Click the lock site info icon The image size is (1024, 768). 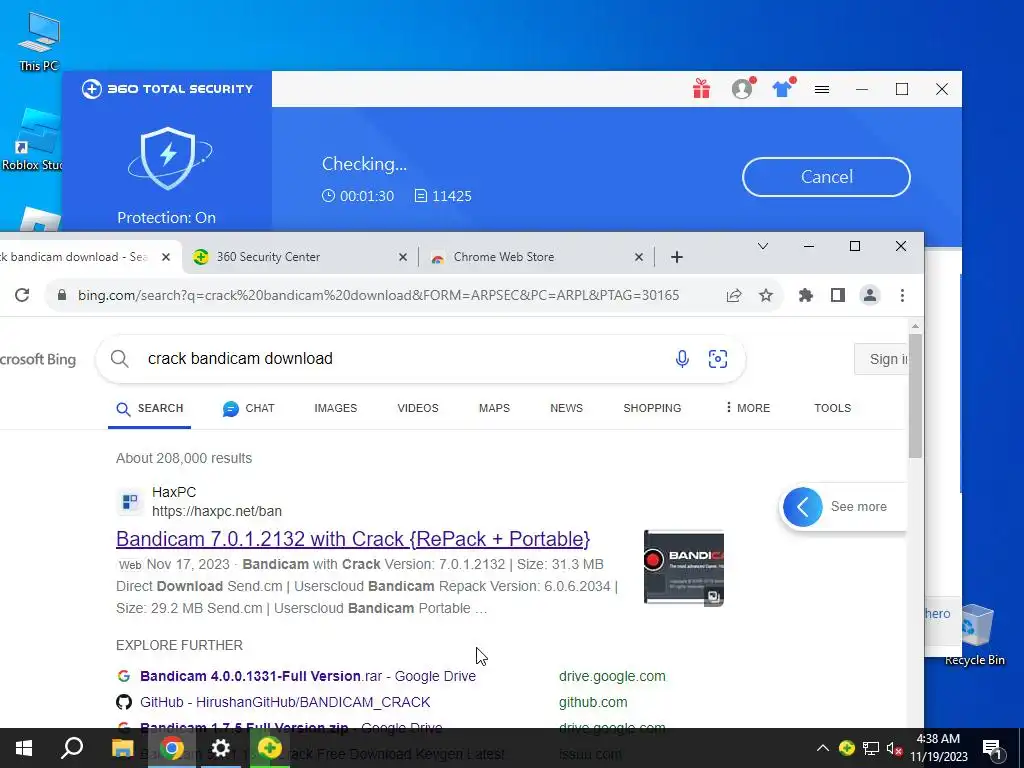[x=62, y=295]
